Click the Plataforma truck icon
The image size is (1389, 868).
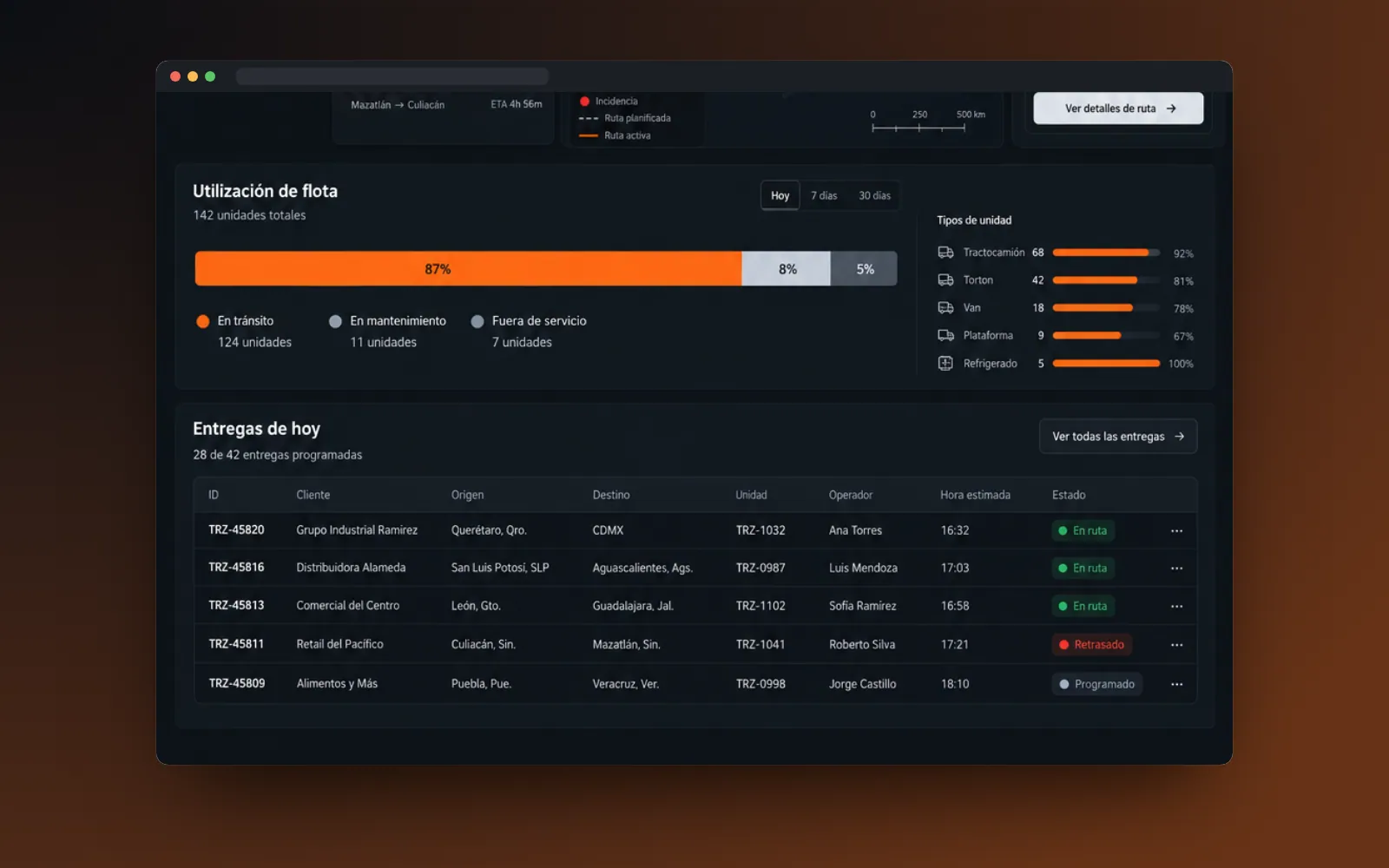click(x=945, y=336)
